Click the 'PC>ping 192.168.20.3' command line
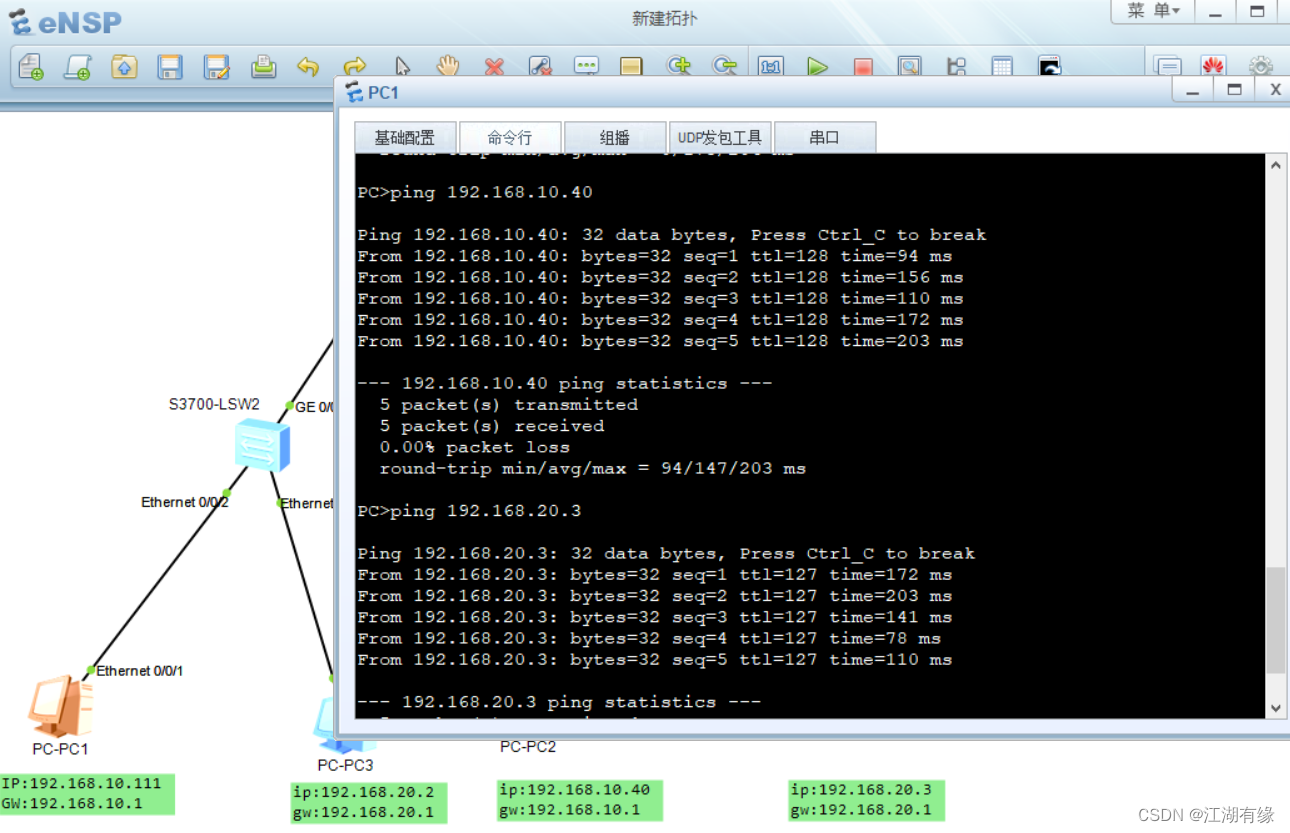 469,511
